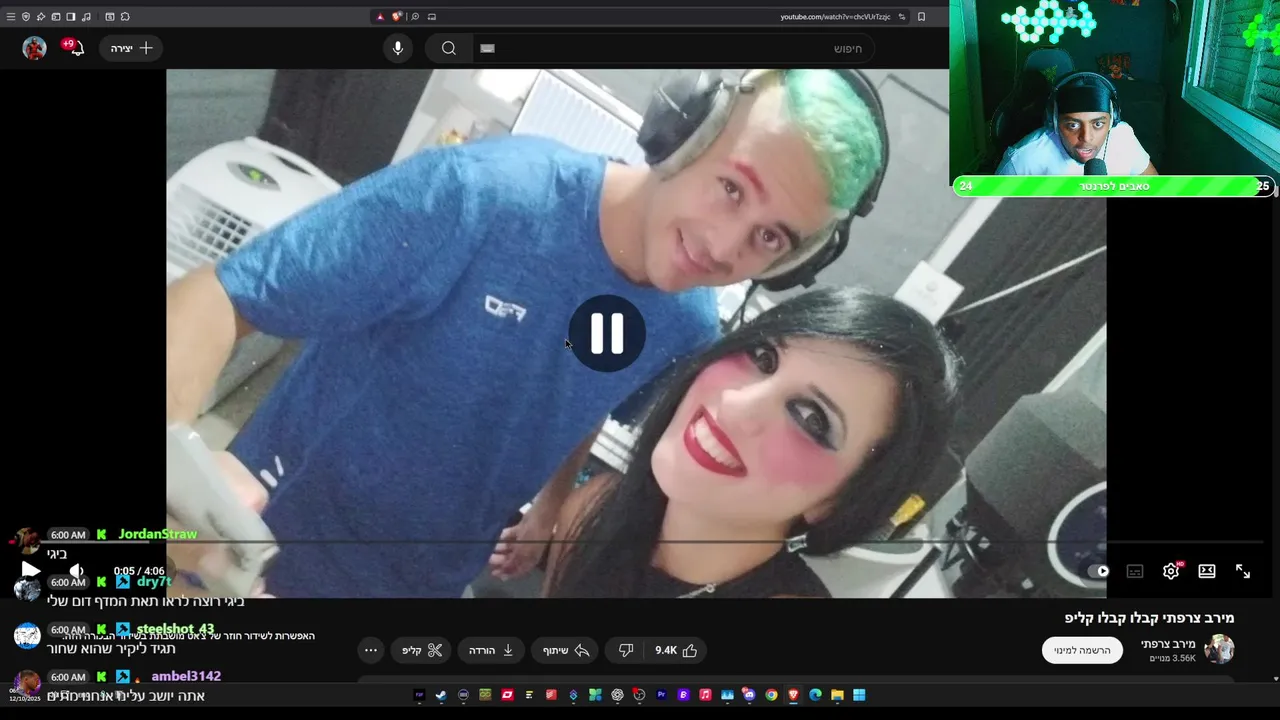This screenshot has height=720, width=1280.
Task: Share the video with the שיתוף button
Action: [x=566, y=650]
